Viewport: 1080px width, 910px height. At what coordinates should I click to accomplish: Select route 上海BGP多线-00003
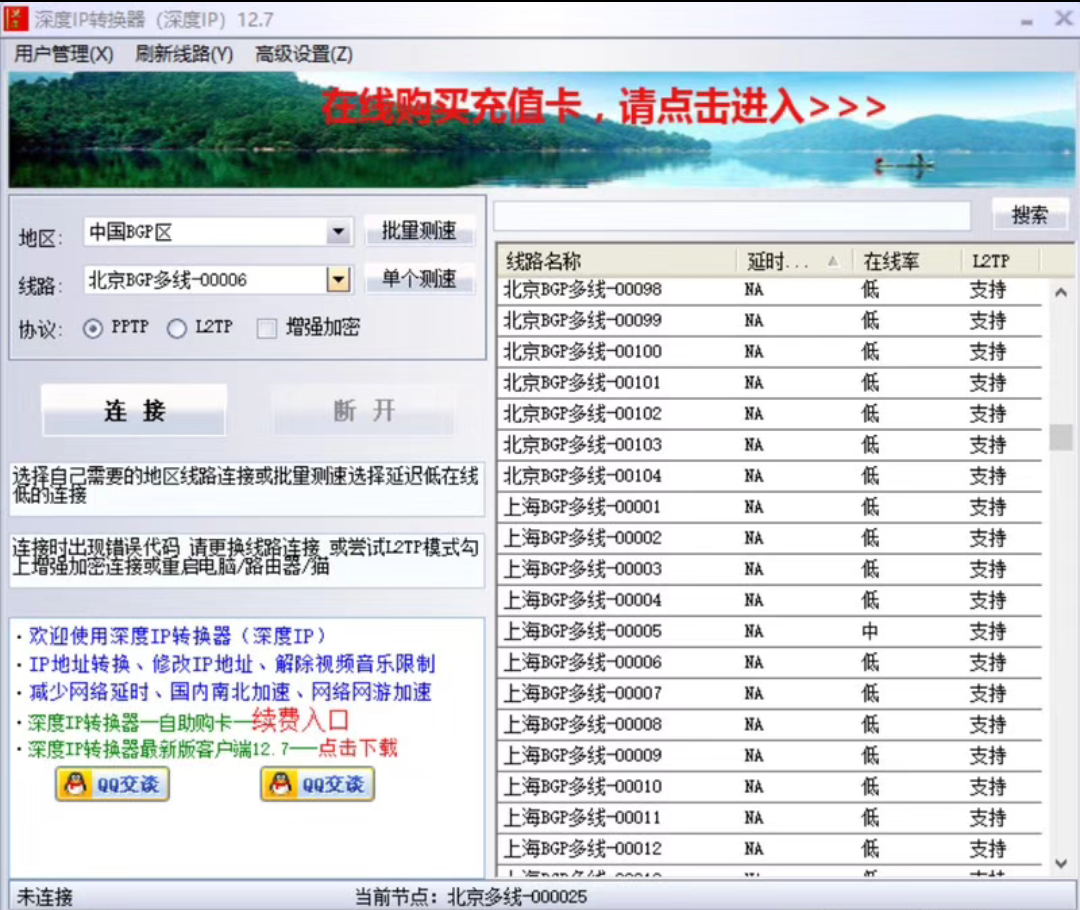[769, 569]
